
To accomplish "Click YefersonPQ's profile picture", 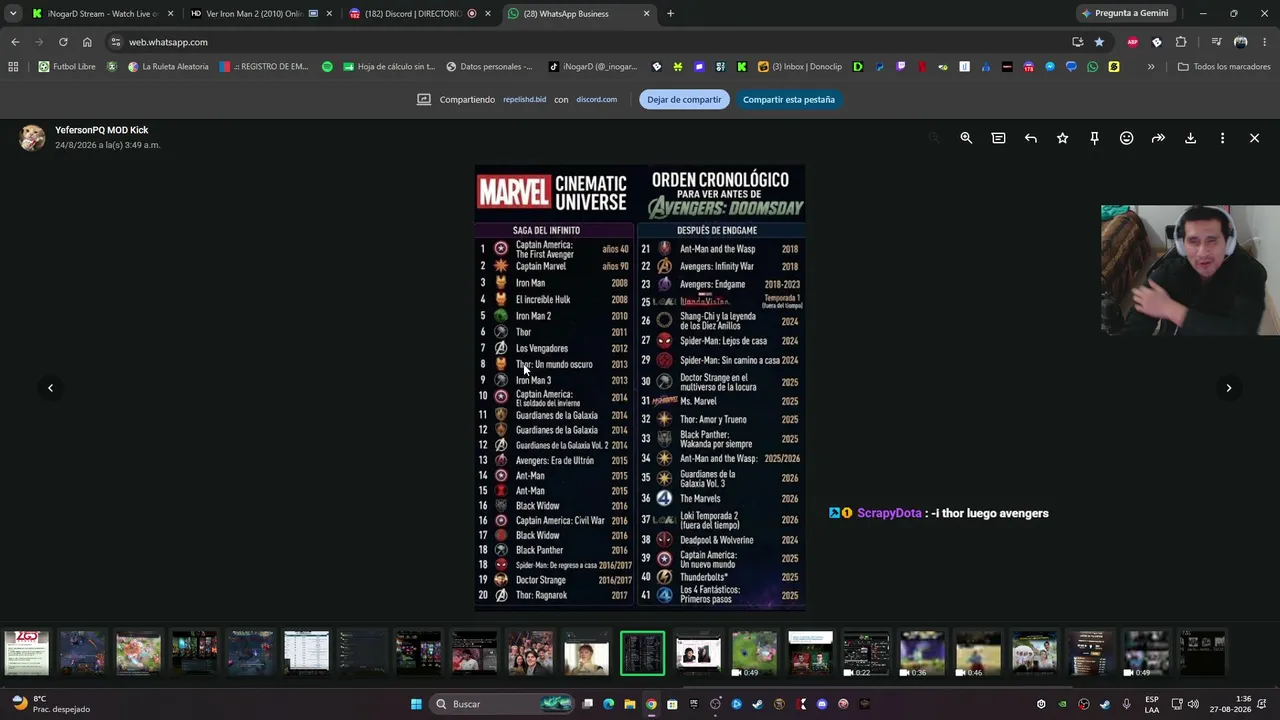I will pyautogui.click(x=32, y=138).
